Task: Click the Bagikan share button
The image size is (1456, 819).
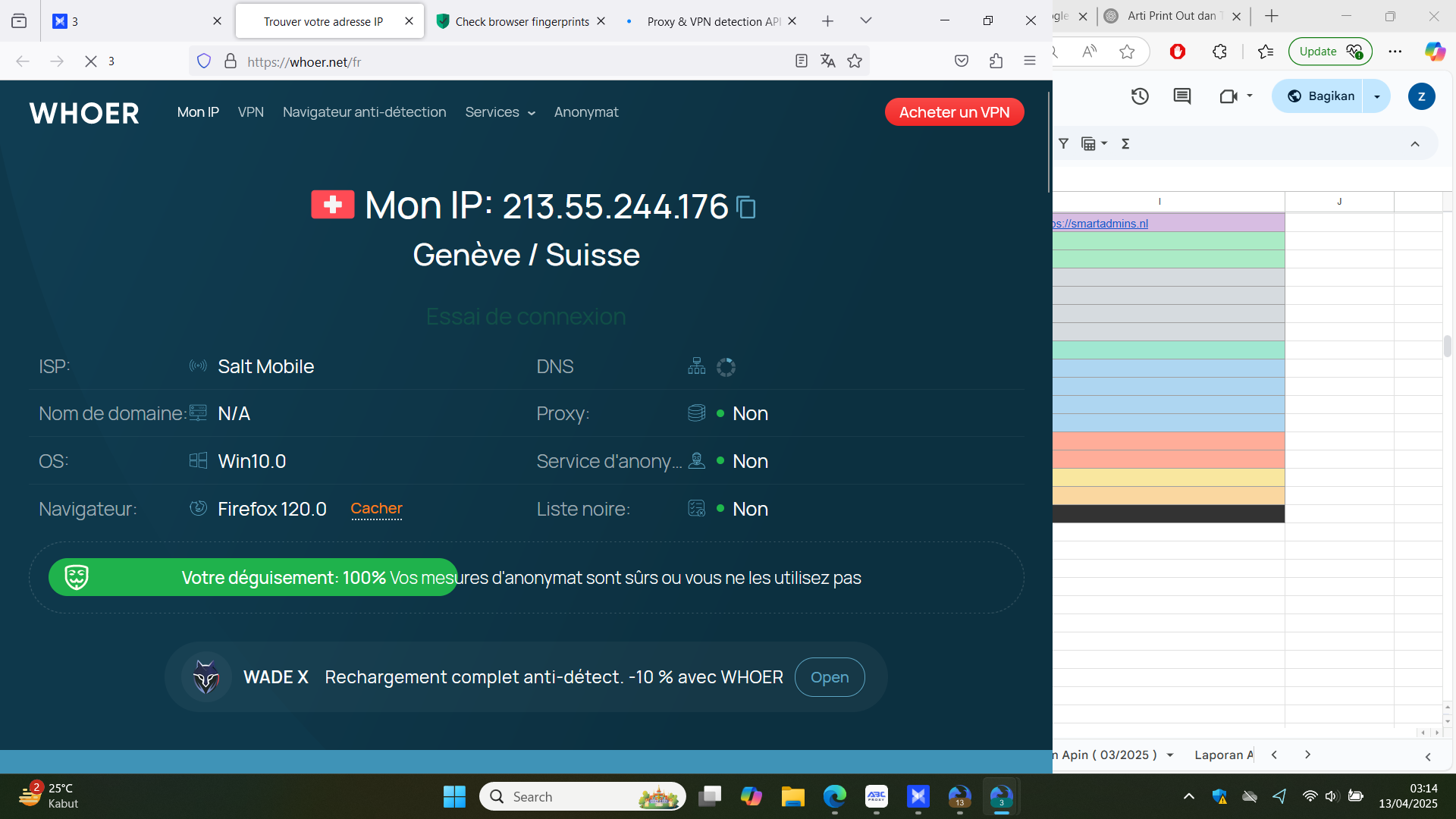Action: coord(1321,96)
